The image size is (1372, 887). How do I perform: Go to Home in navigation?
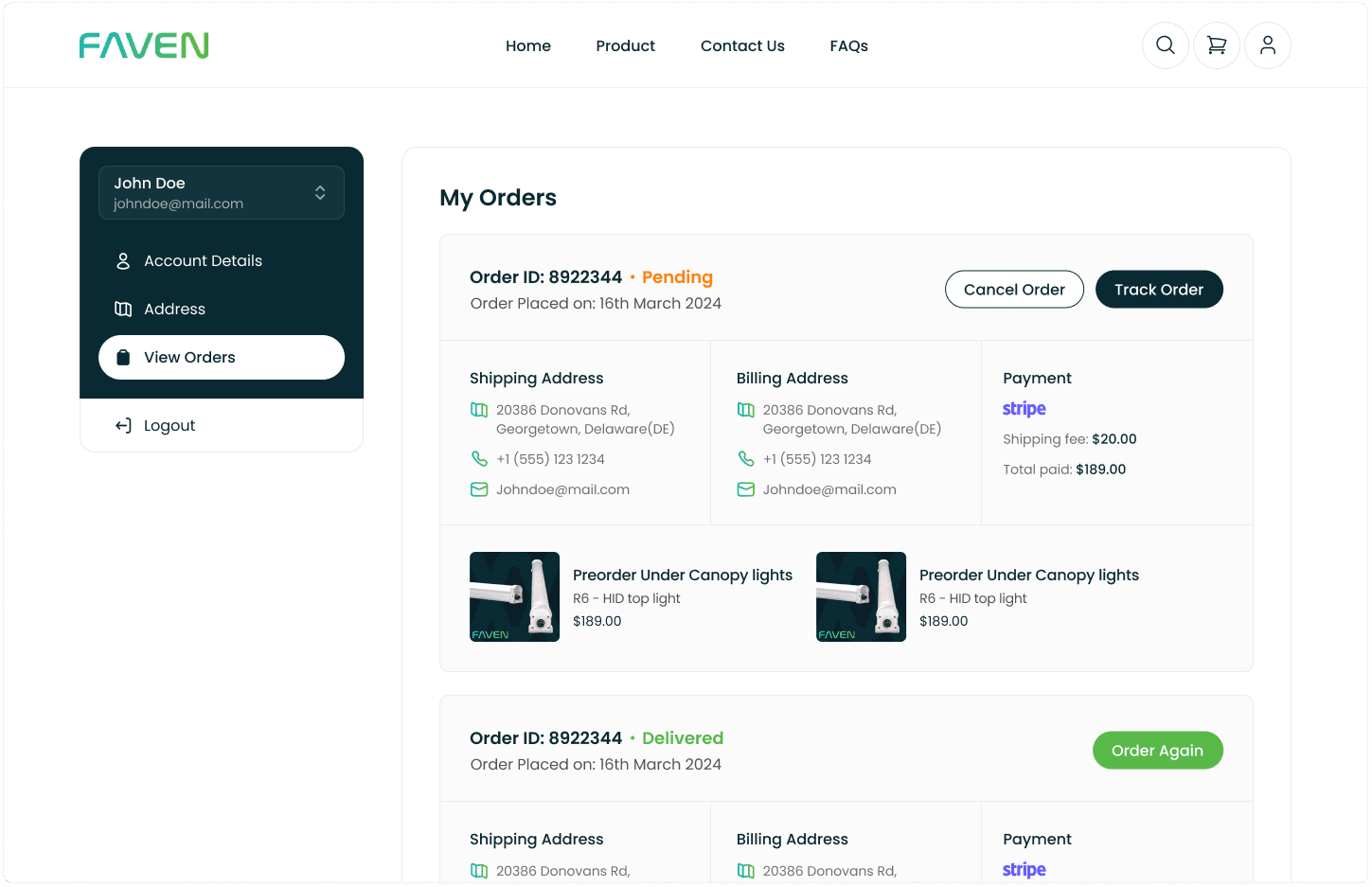[528, 45]
